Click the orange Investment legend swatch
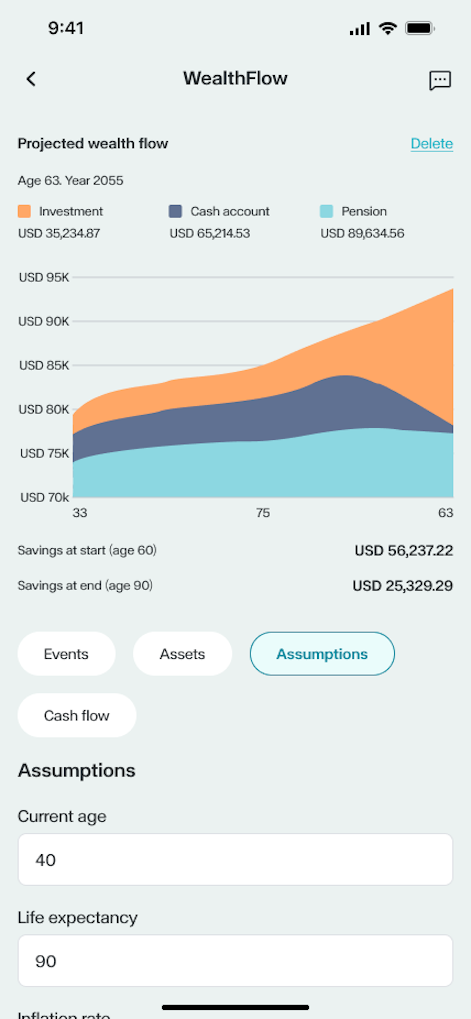The image size is (471, 1019). [x=24, y=211]
